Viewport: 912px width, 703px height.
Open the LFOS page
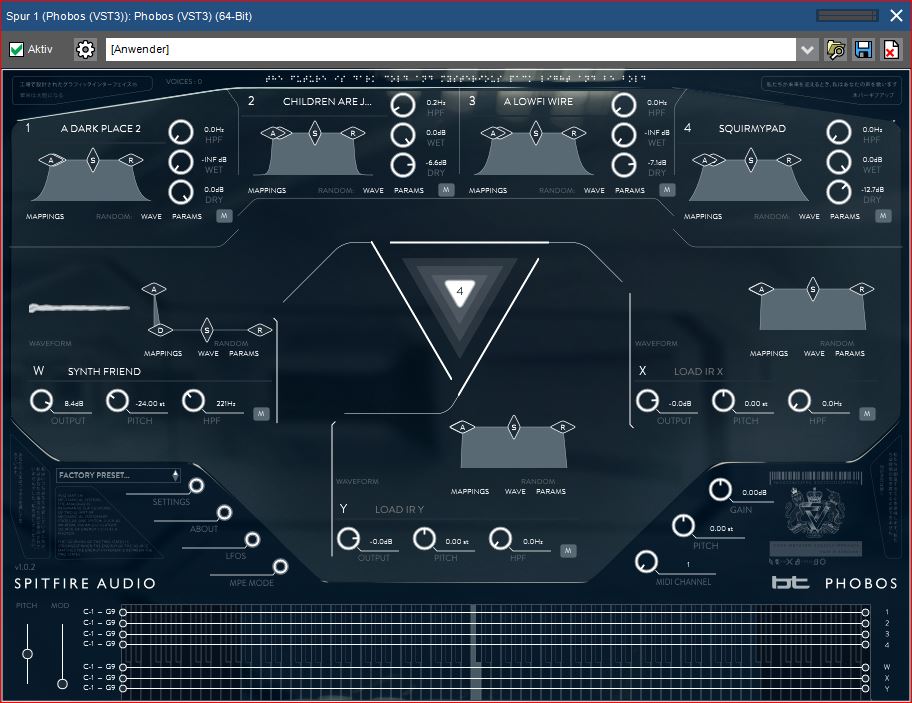(x=252, y=540)
